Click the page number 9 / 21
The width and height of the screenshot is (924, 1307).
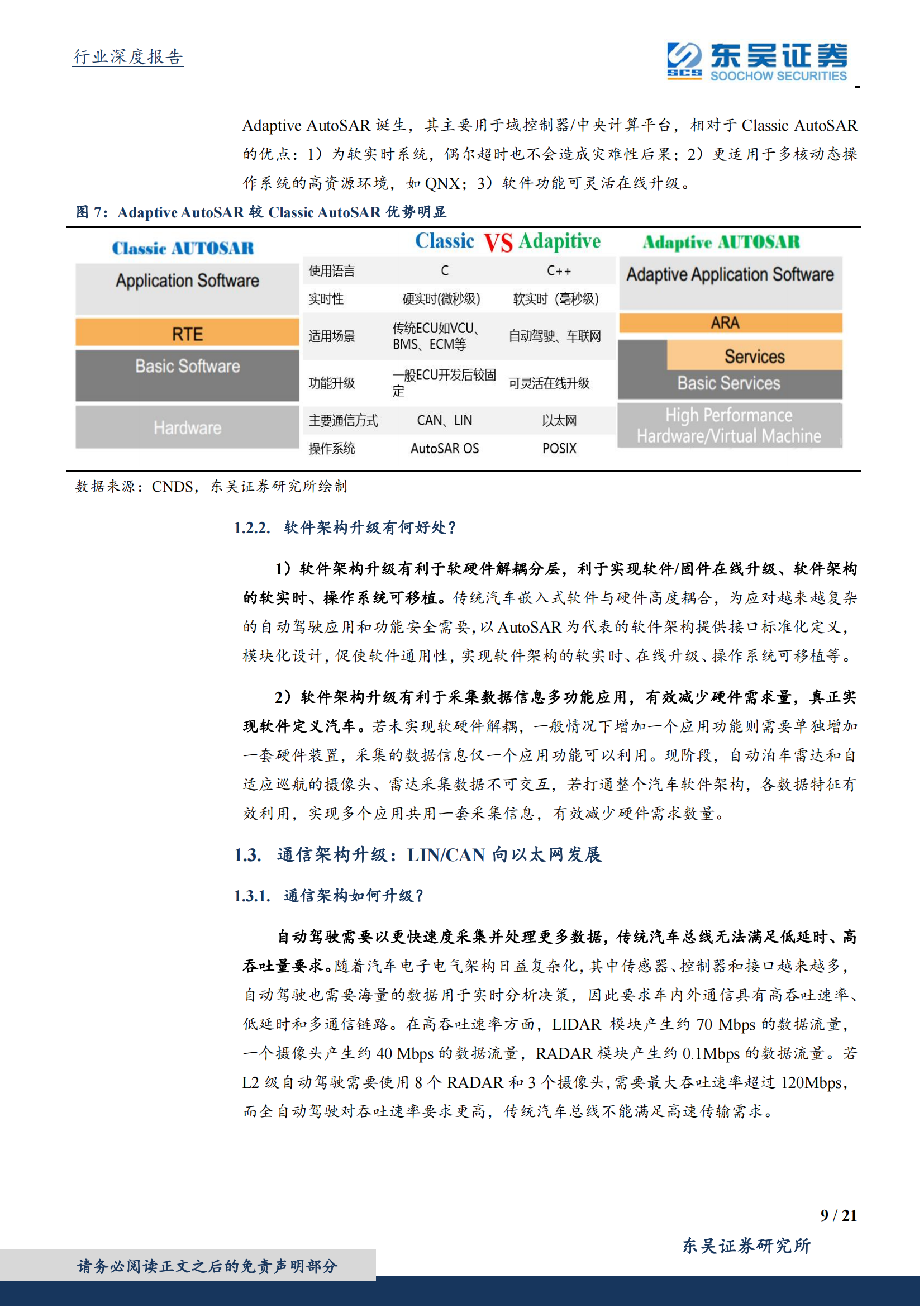[839, 1216]
